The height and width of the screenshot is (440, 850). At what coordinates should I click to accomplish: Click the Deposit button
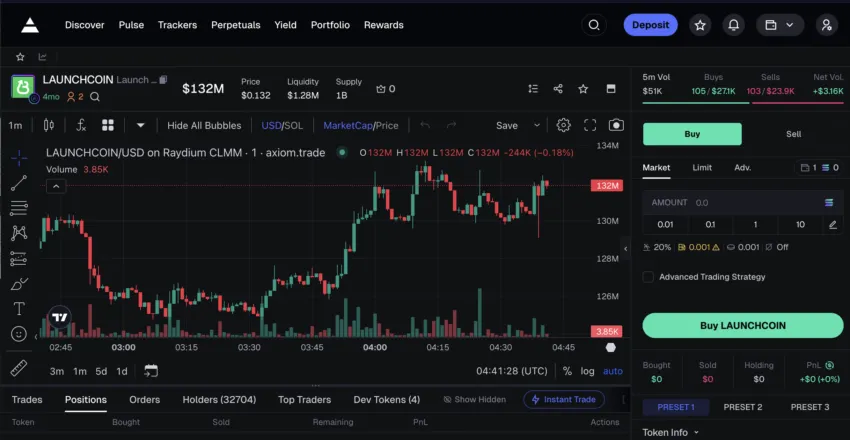coord(651,25)
